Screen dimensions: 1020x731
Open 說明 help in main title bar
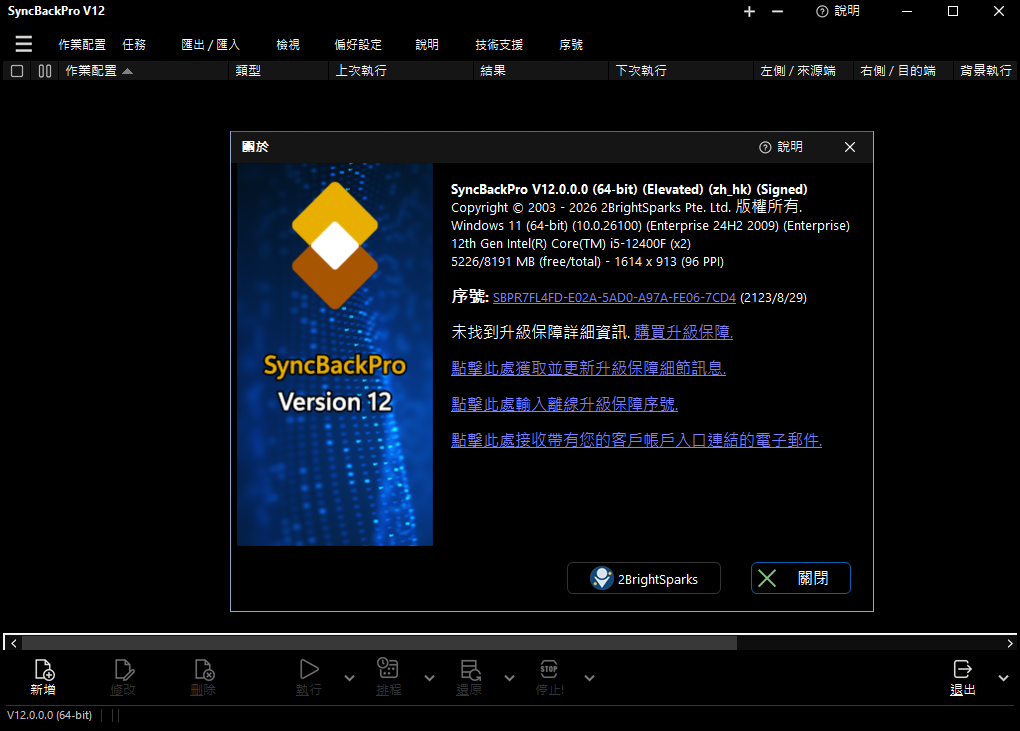pyautogui.click(x=839, y=11)
